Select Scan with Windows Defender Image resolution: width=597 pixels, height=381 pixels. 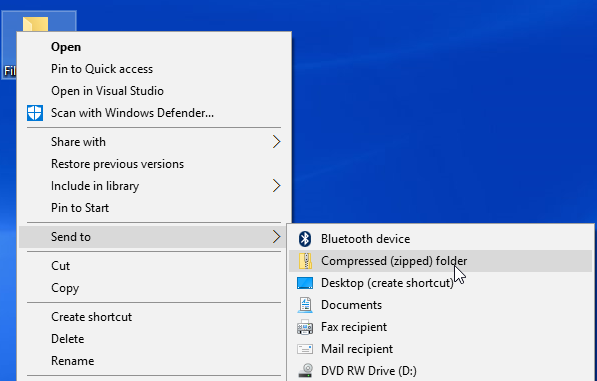[154, 113]
